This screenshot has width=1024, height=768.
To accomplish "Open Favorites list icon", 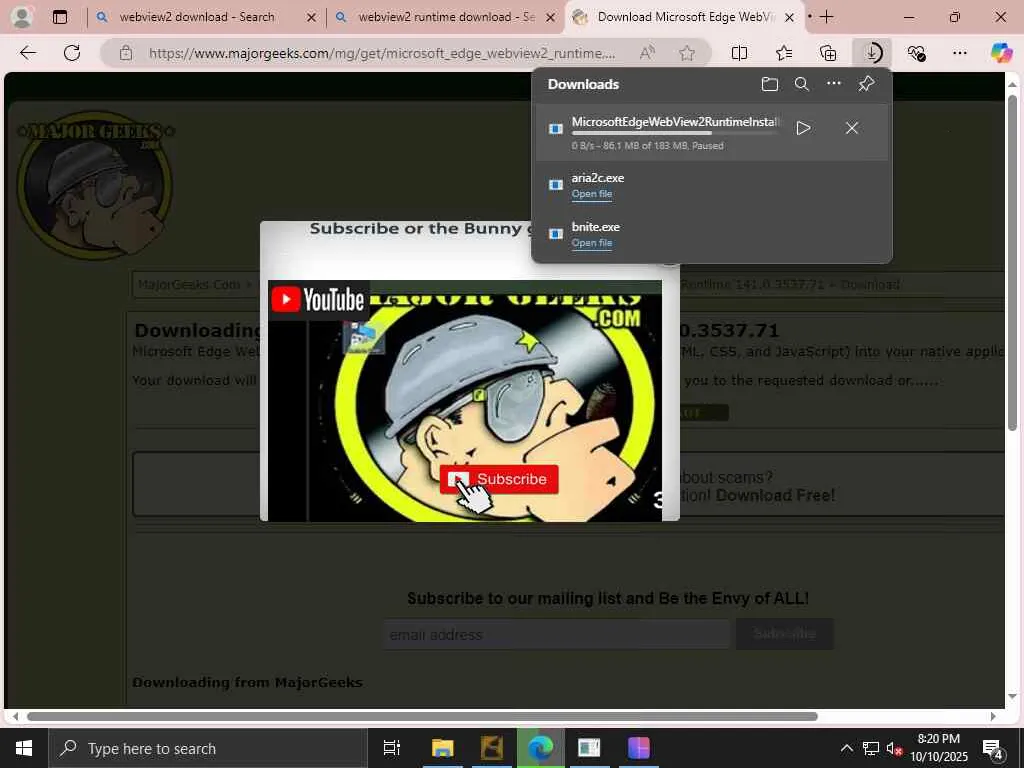I will pyautogui.click(x=784, y=53).
